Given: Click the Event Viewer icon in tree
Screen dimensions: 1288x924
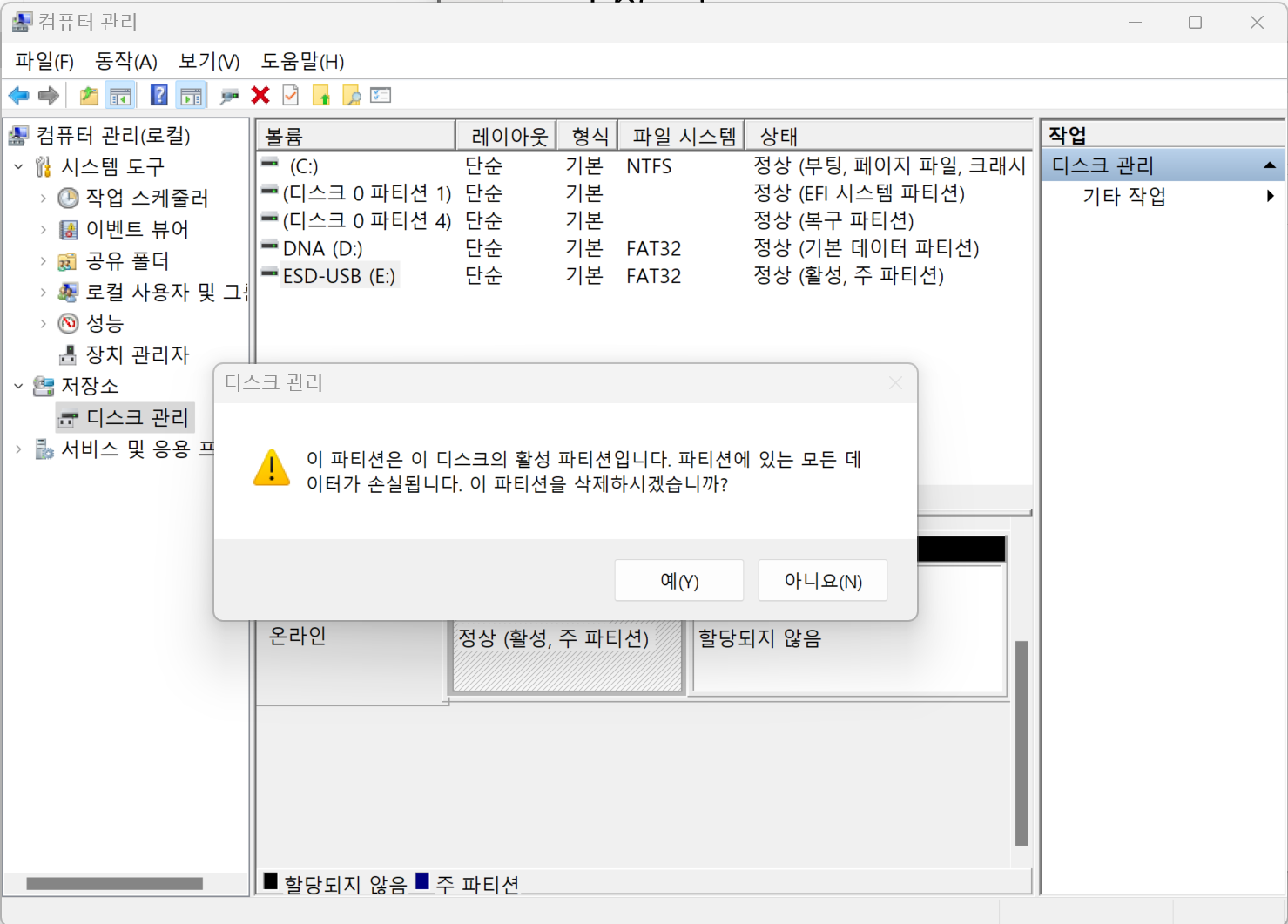Looking at the screenshot, I should tap(68, 229).
